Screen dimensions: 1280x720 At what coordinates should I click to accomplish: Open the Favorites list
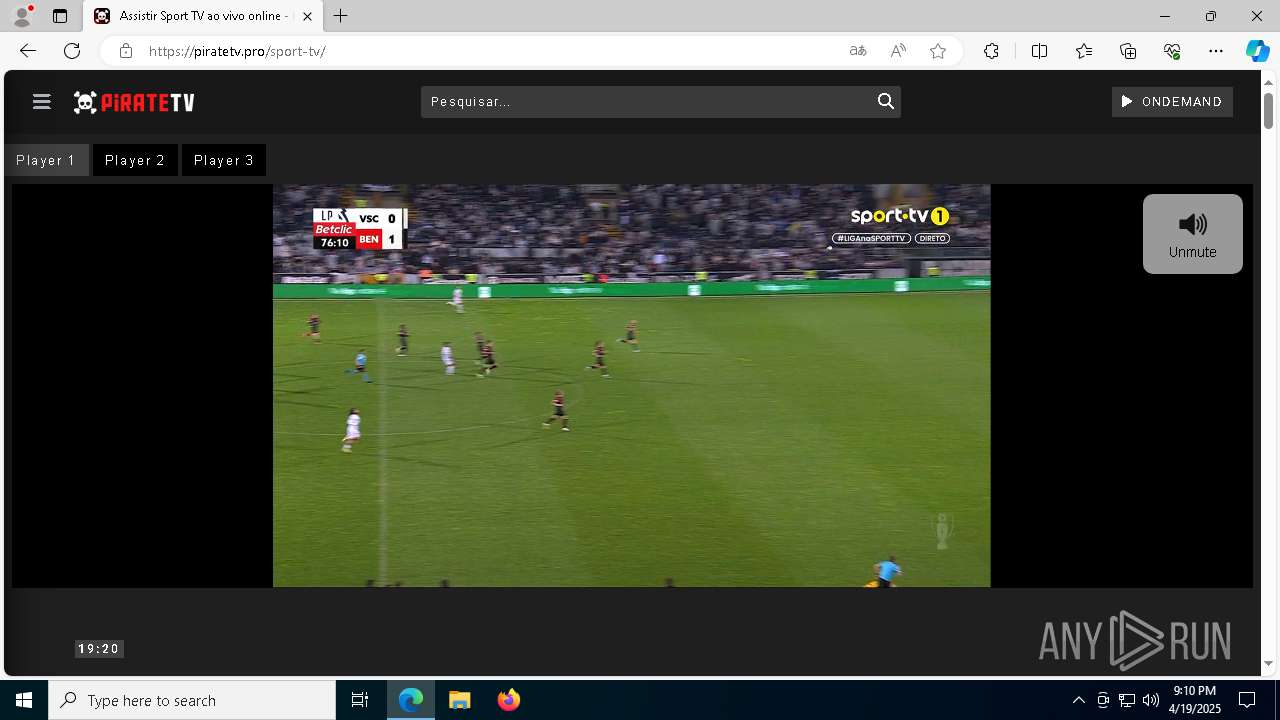pos(1084,51)
